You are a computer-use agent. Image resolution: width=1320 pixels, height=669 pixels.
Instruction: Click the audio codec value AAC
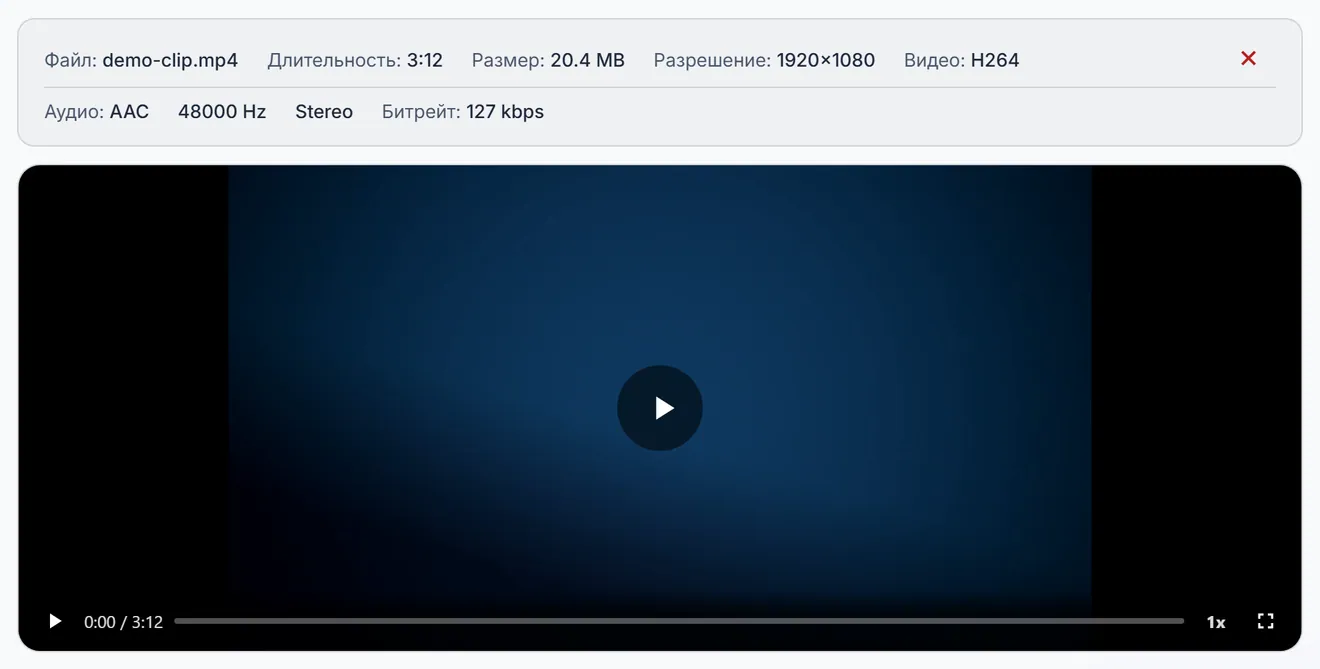(129, 112)
